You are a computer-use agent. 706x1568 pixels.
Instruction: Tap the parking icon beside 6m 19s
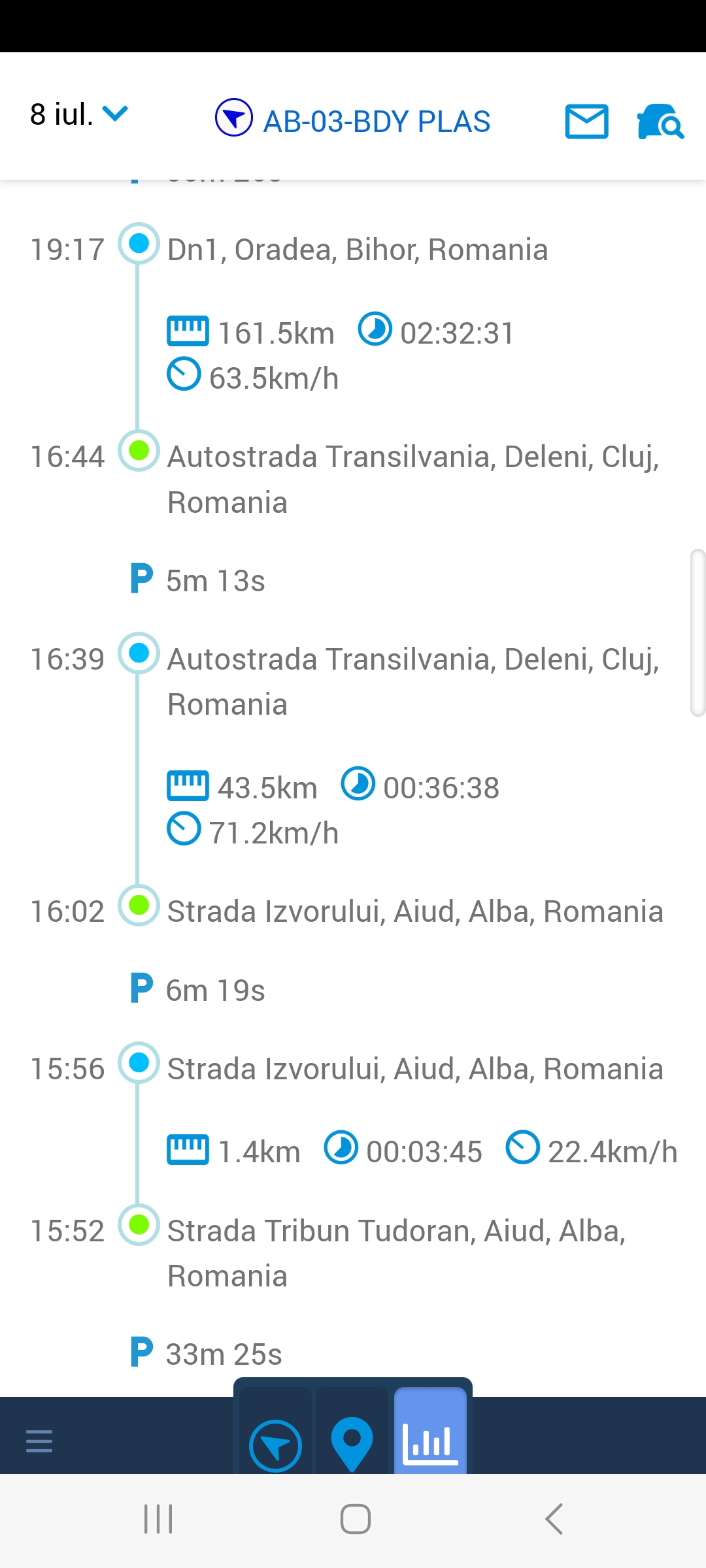[x=141, y=988]
